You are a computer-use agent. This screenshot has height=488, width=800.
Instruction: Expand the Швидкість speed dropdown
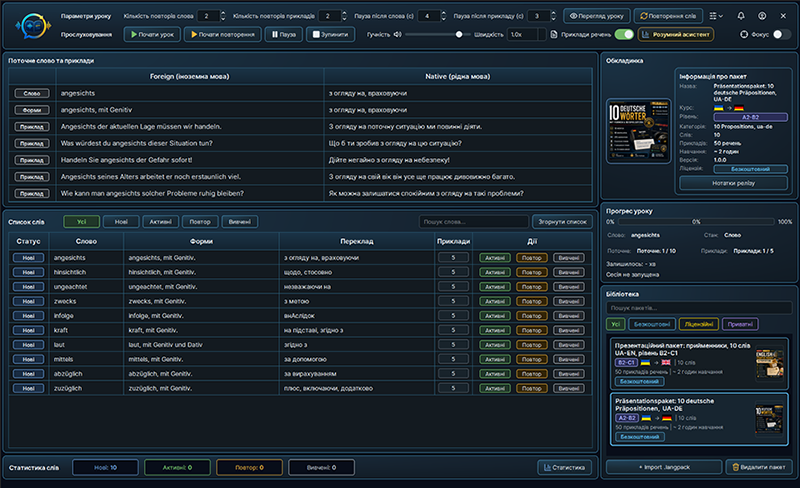(526, 34)
